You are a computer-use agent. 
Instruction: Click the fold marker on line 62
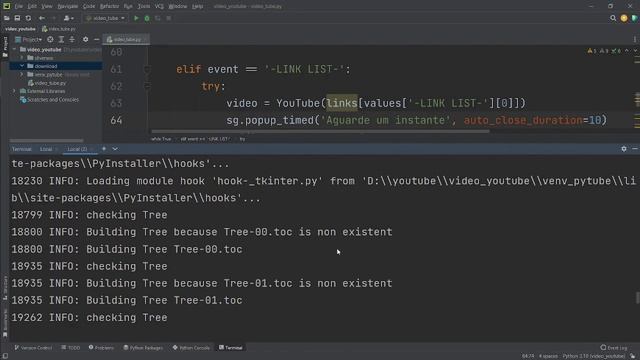click(x=147, y=86)
